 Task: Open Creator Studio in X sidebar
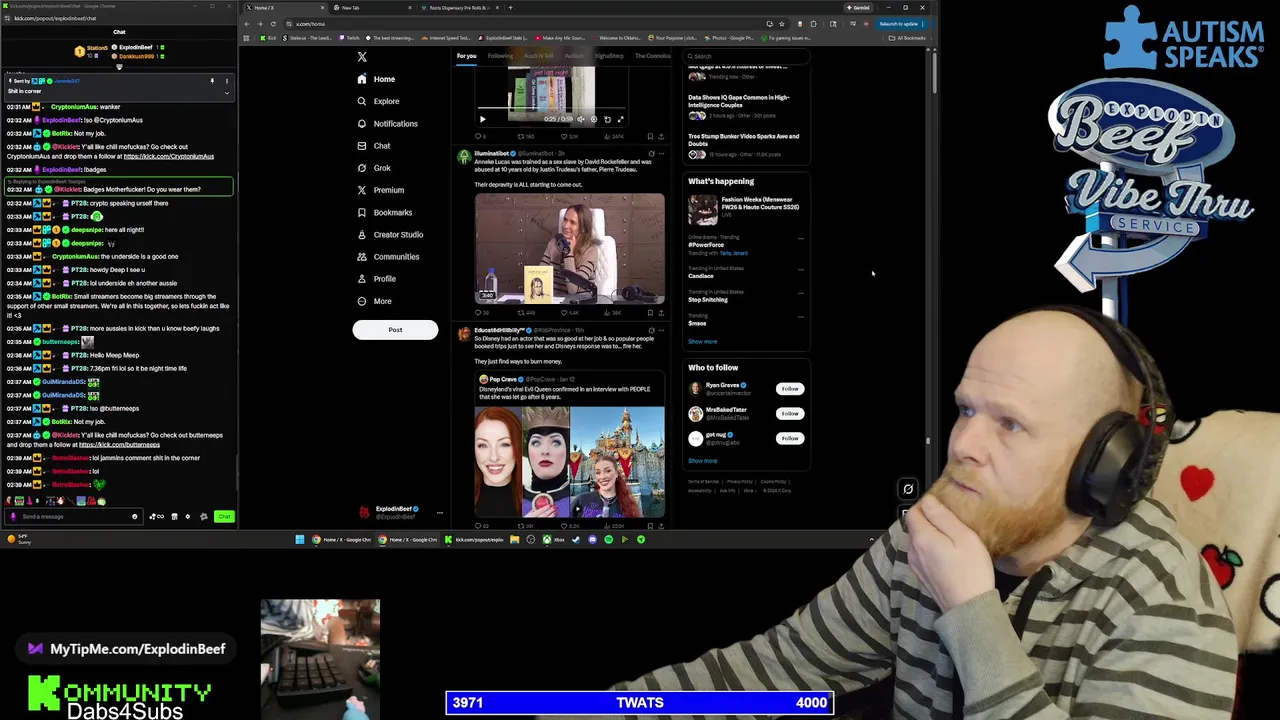click(x=390, y=234)
